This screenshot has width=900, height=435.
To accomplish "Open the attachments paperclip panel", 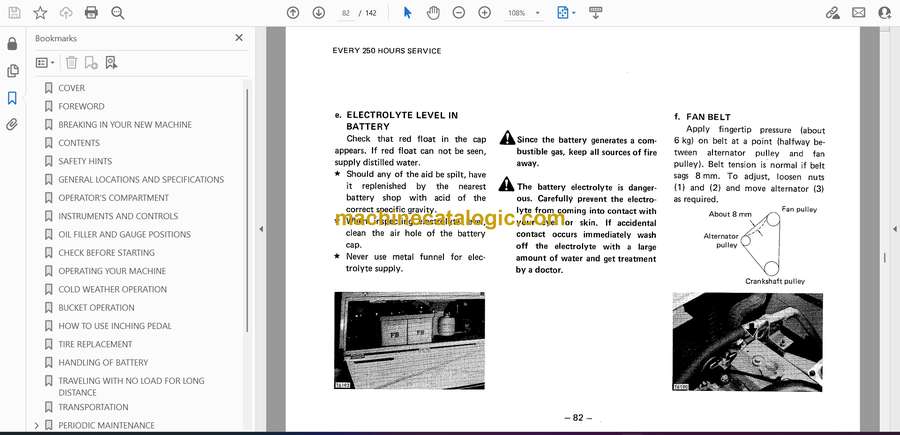I will coord(12,125).
